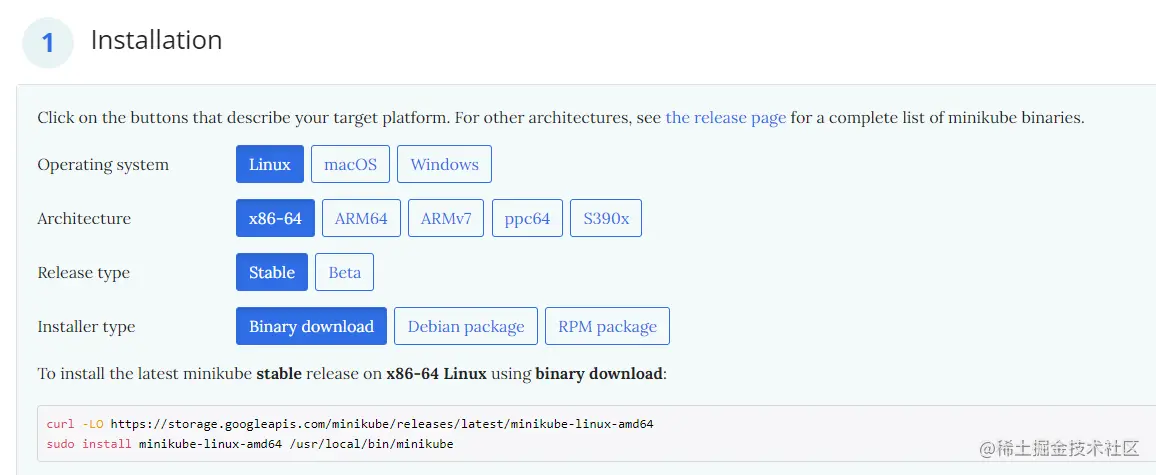This screenshot has height=475, width=1156.
Task: Select the Linux operating system button
Action: click(x=270, y=164)
